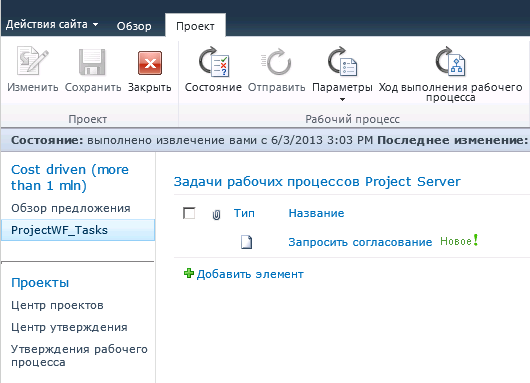
Task: Click the Рабочий процесс ribbon group label
Action: (352, 119)
